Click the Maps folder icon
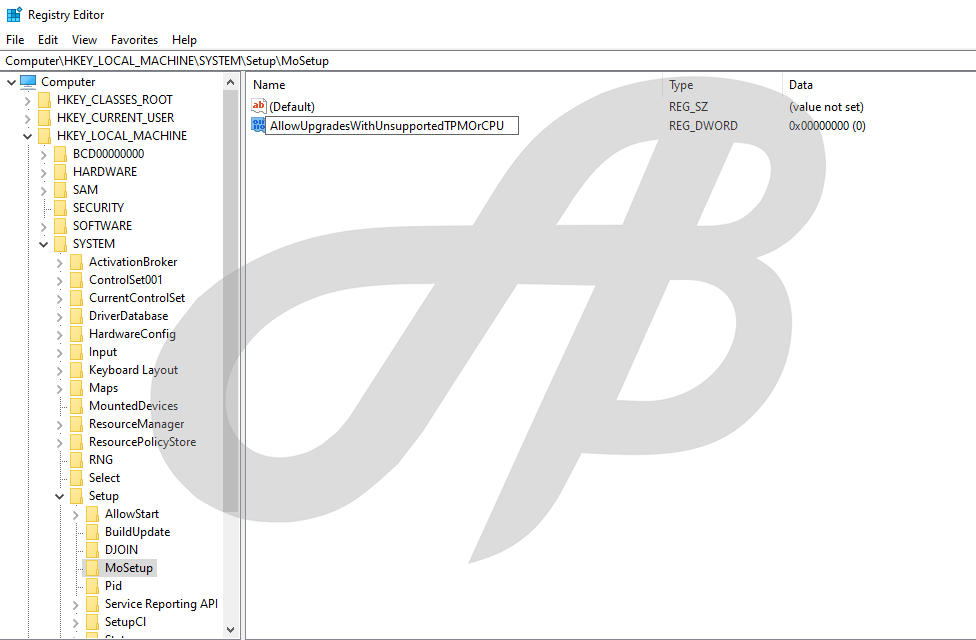 pos(77,388)
